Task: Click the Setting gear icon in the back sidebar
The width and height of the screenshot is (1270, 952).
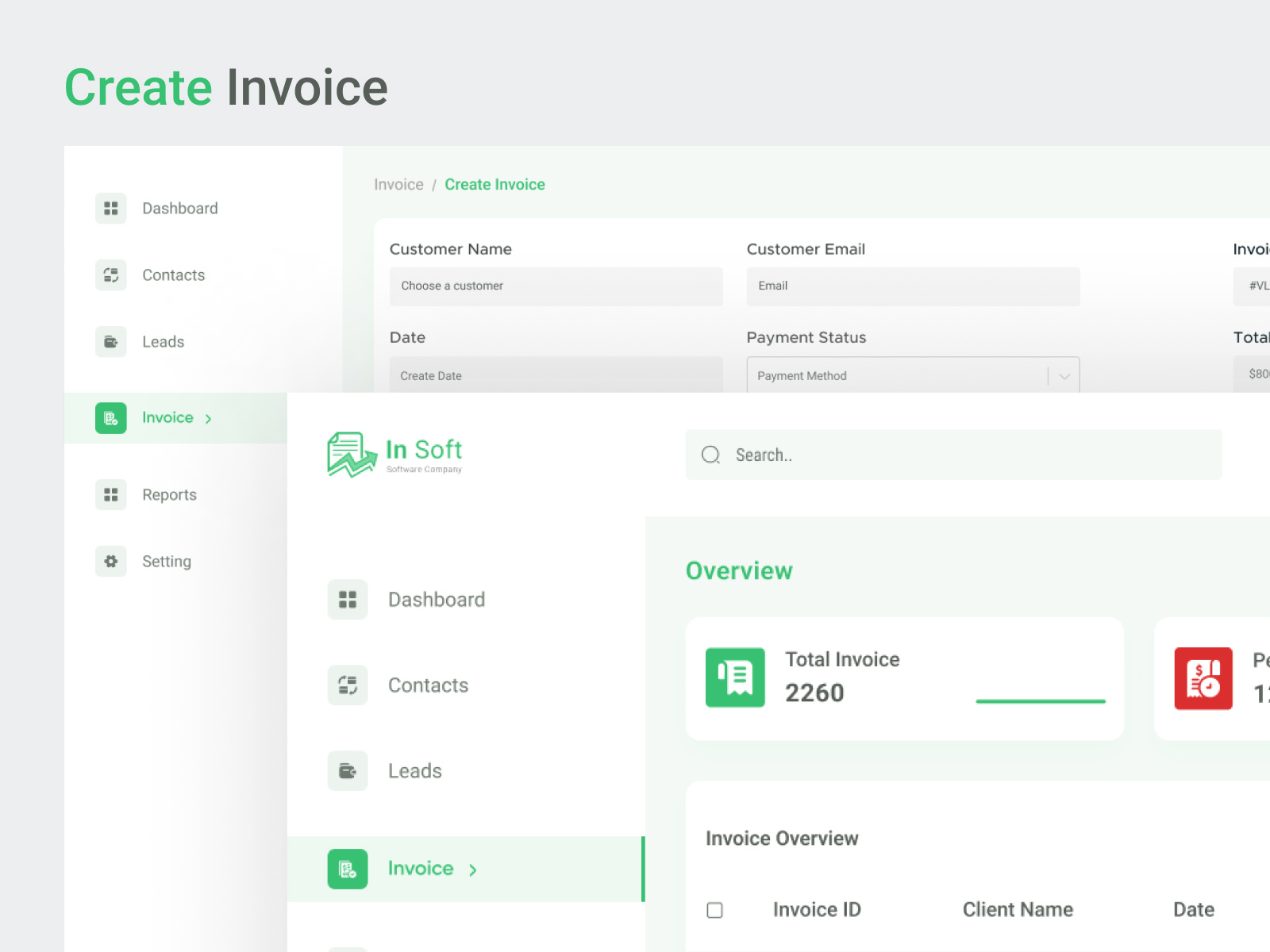Action: (110, 562)
